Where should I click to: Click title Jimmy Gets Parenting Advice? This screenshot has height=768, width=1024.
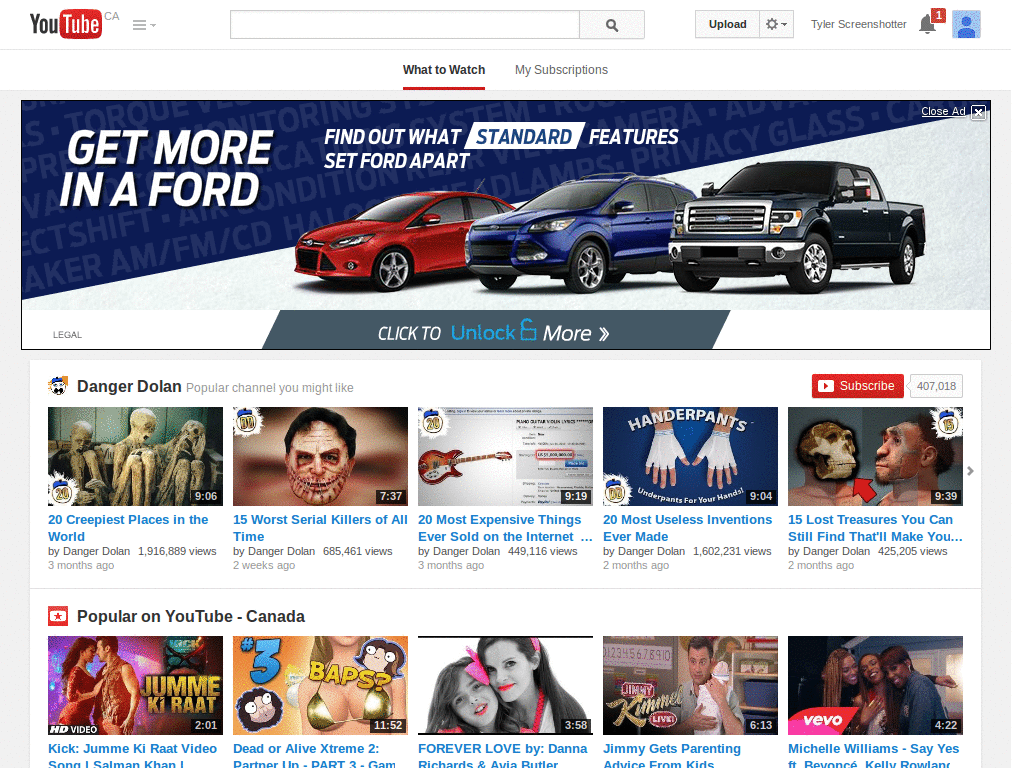point(672,755)
